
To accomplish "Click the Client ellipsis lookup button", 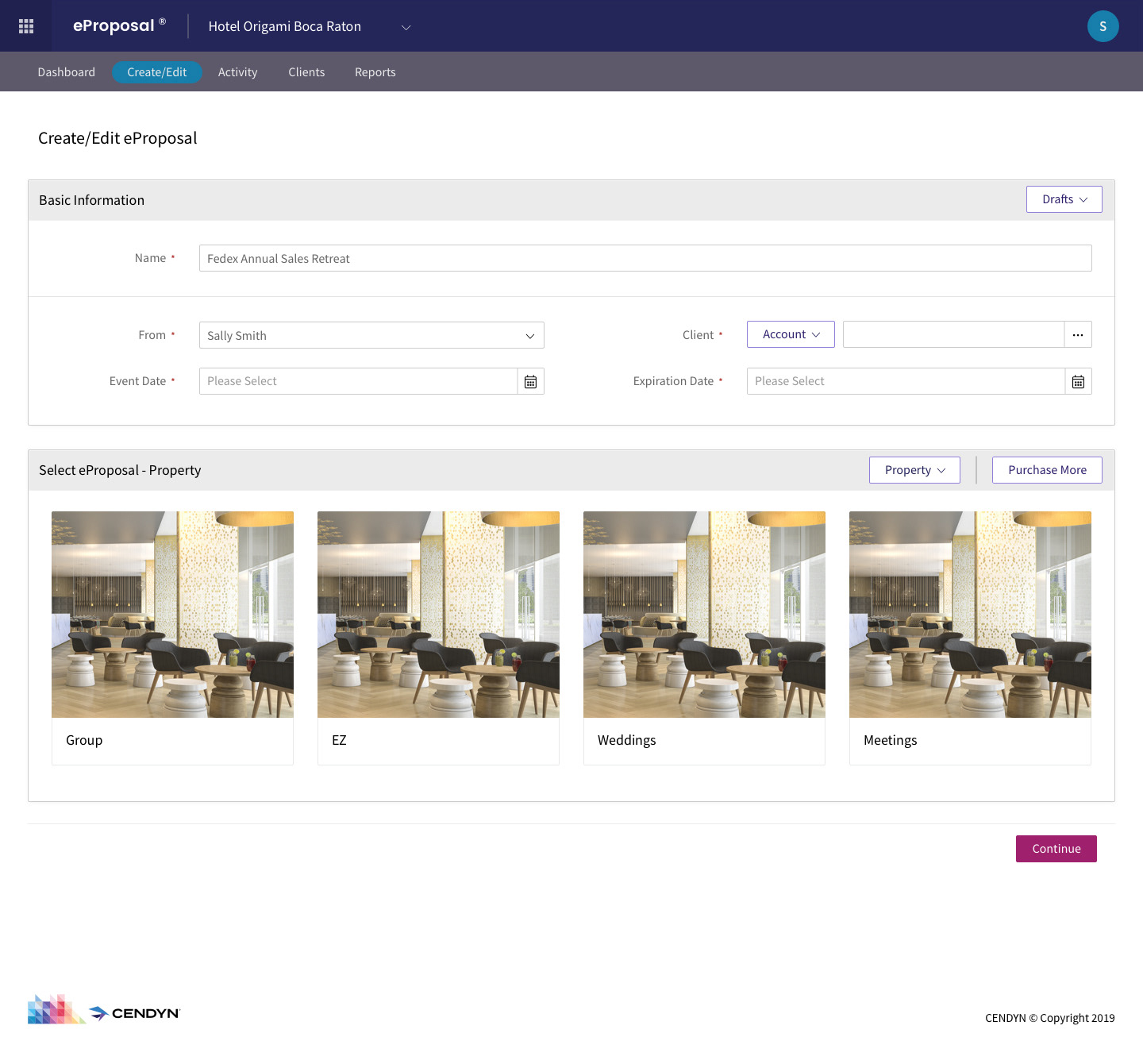I will point(1078,335).
